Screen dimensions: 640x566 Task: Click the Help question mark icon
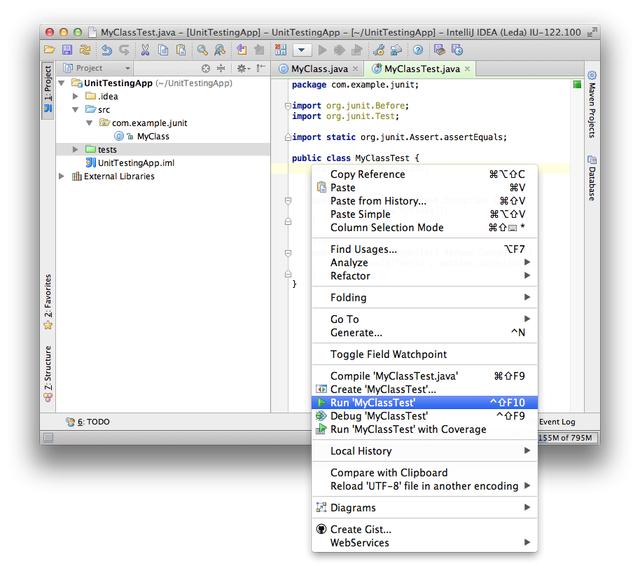[x=418, y=50]
